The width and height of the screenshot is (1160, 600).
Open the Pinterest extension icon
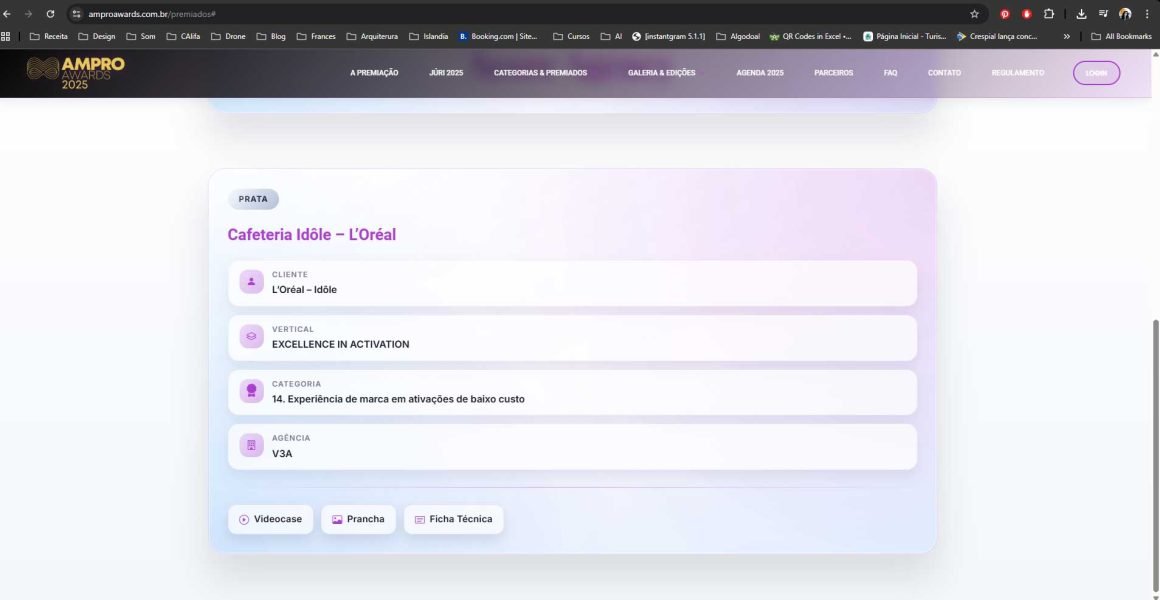pyautogui.click(x=1005, y=14)
